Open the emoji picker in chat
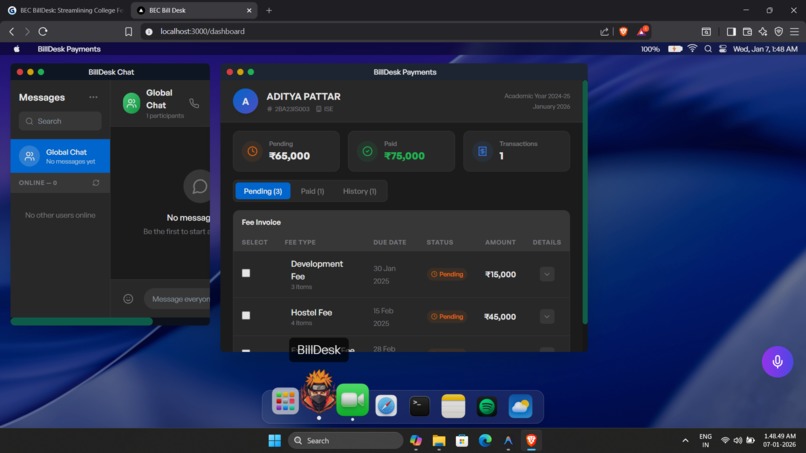The width and height of the screenshot is (806, 453). pos(128,299)
